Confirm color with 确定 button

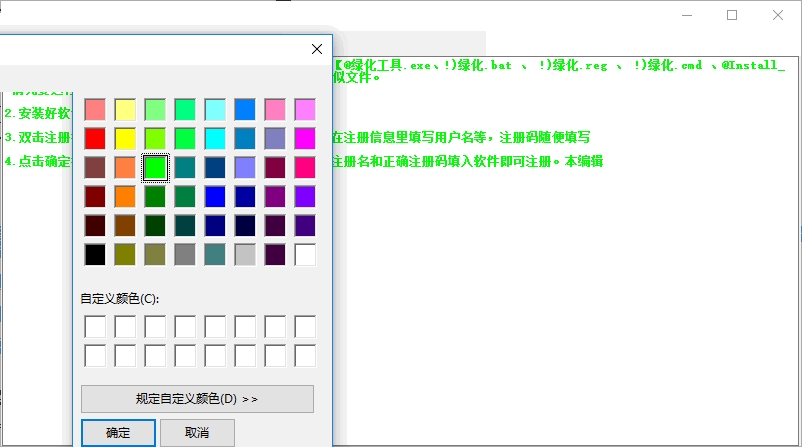(x=118, y=433)
